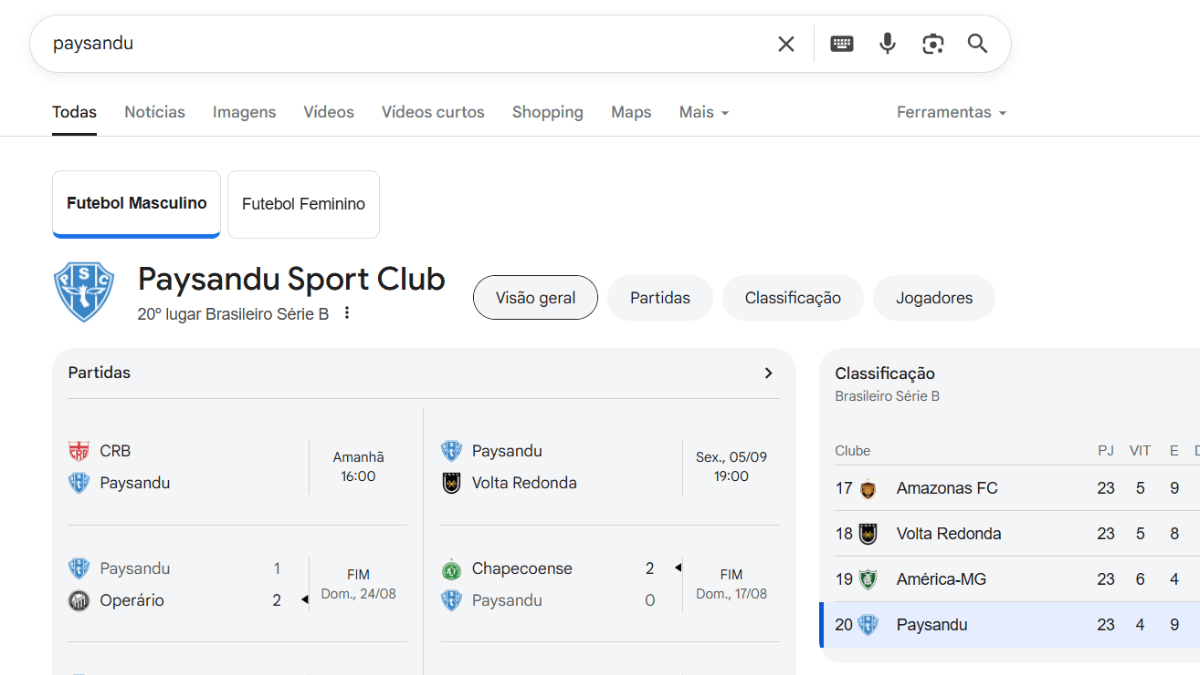Screen dimensions: 1200x675
Task: Switch to Futebol Feminino
Action: coord(303,204)
